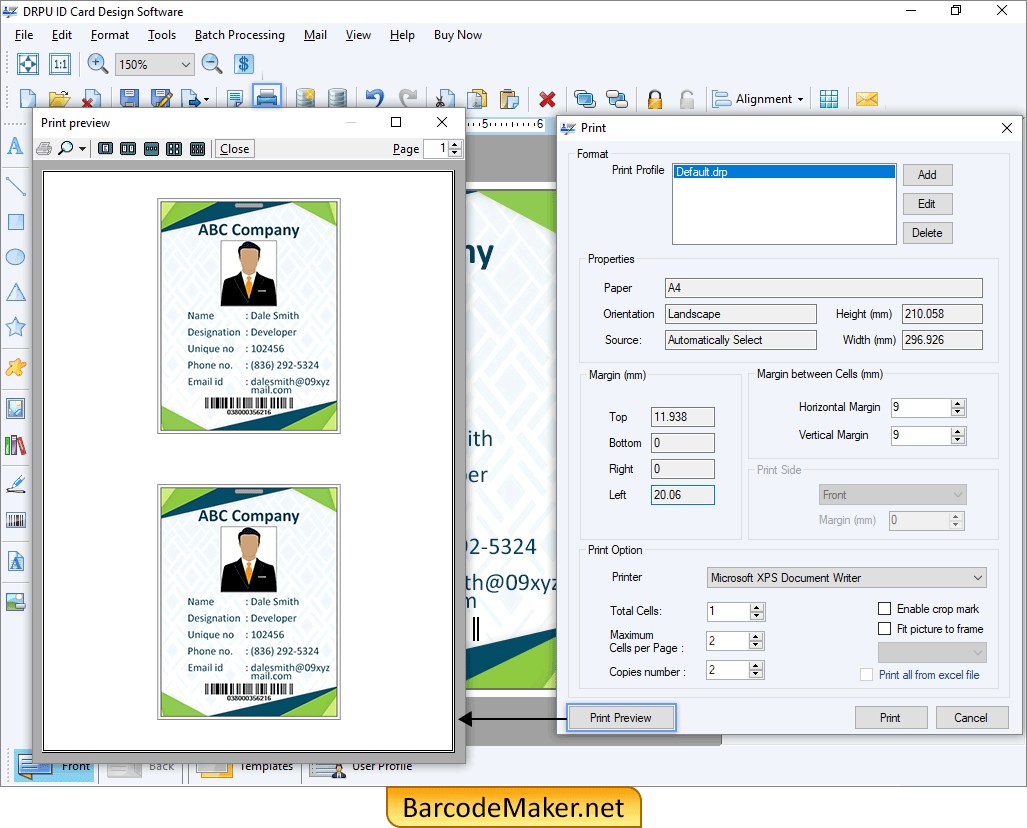Select the Star shape tool
Screen dimensions: 1027x828
16,326
